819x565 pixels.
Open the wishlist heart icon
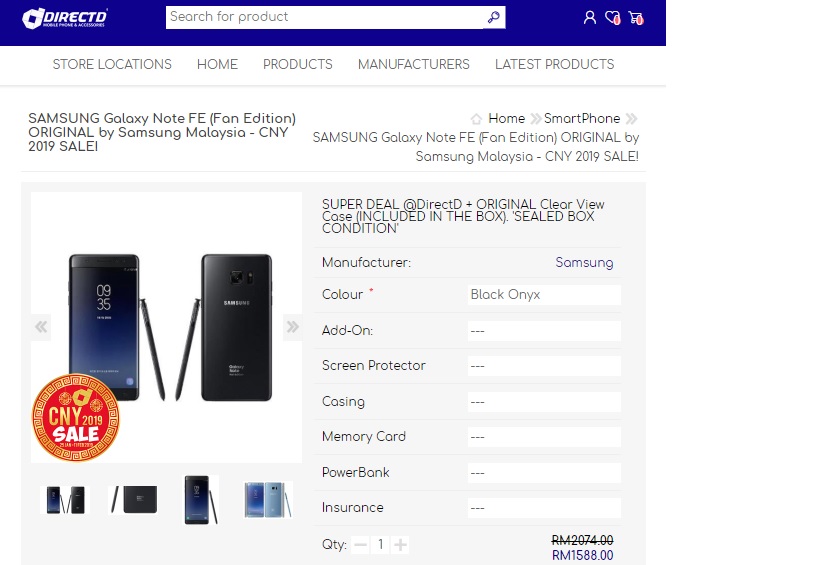(613, 18)
